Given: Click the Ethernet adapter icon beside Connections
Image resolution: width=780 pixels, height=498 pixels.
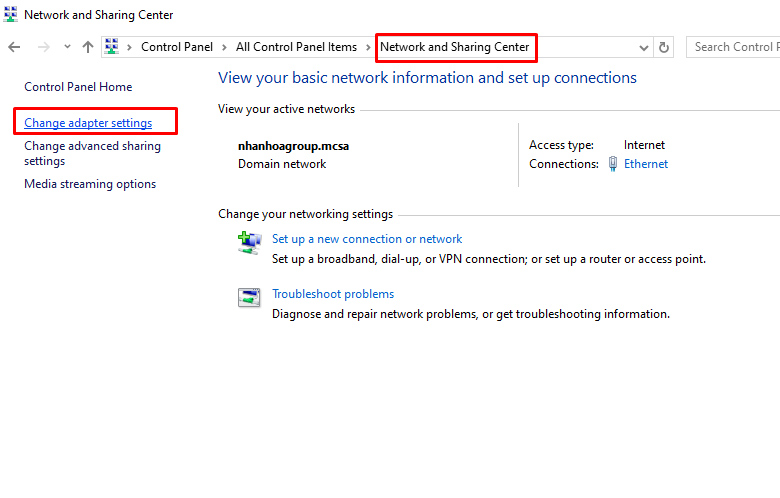Looking at the screenshot, I should click(613, 164).
